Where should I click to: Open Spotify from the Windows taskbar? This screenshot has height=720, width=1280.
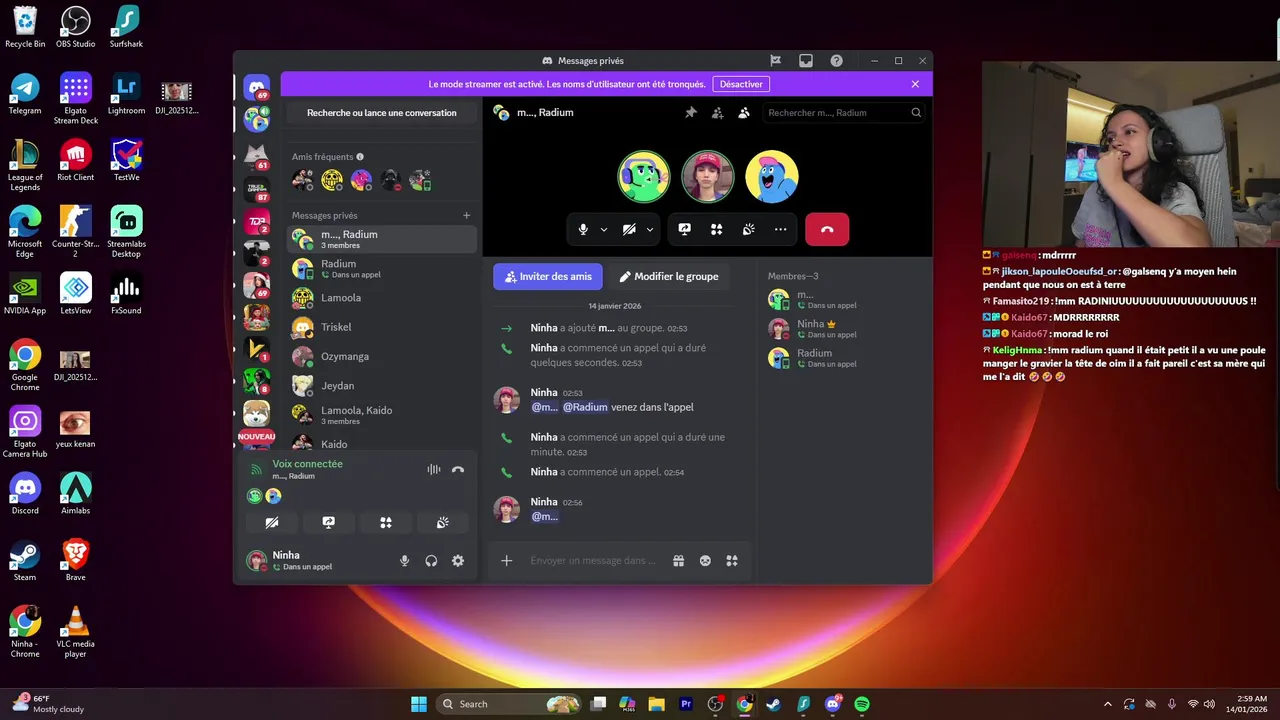coord(862,704)
